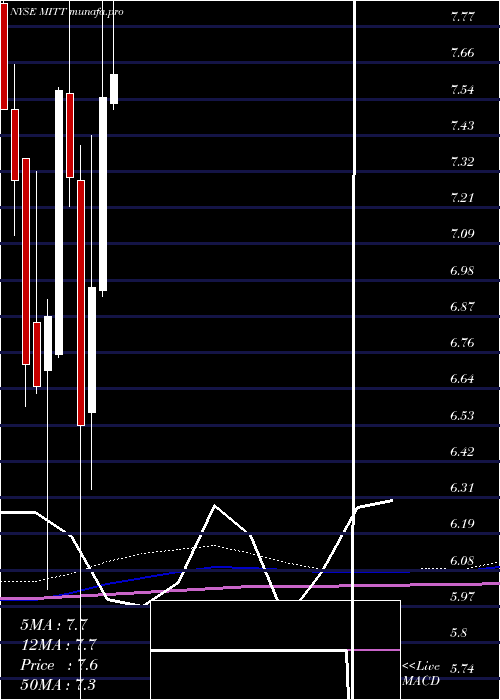Click the 6.42 price axis label

click(462, 451)
